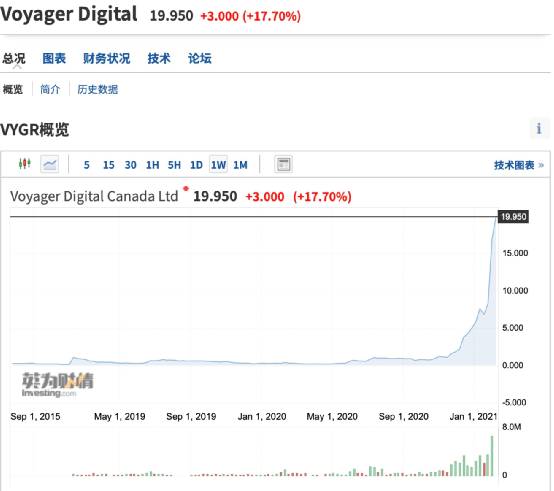The image size is (554, 491).
Task: Open the 论坛 tab
Action: [x=200, y=58]
